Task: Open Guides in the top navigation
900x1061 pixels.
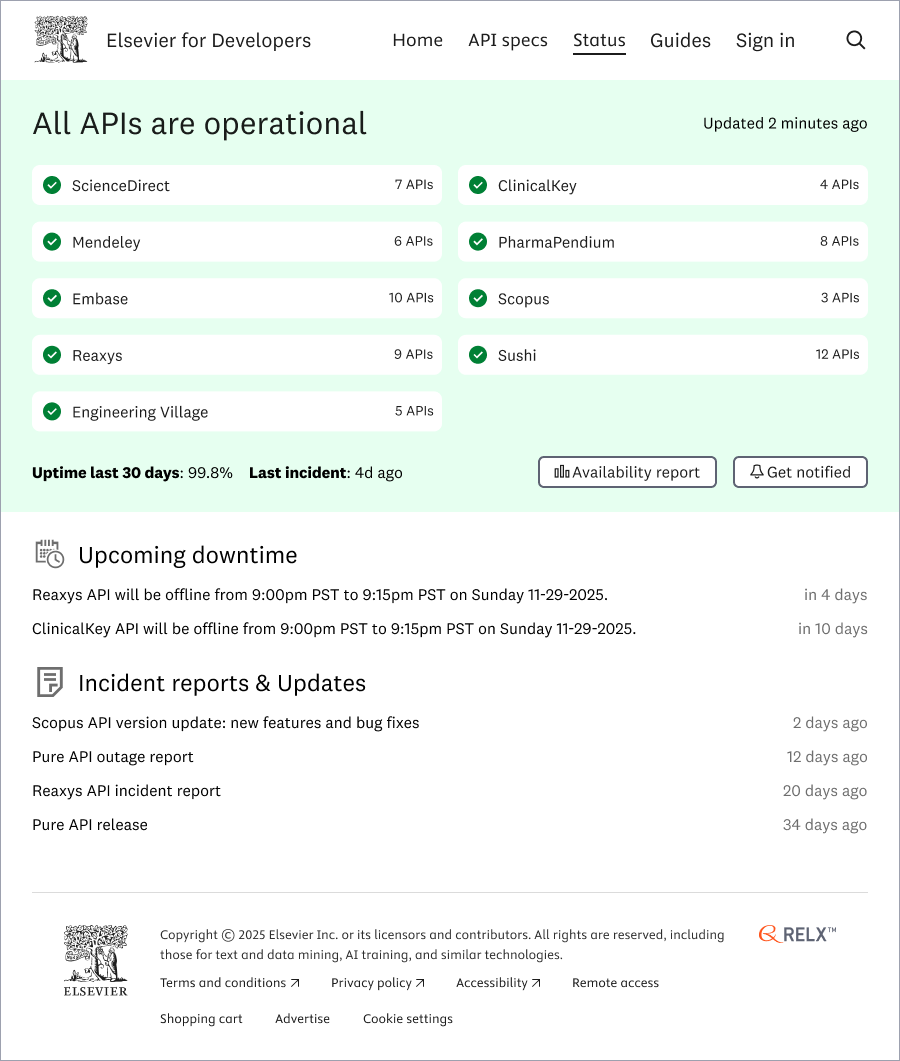Action: (x=680, y=41)
